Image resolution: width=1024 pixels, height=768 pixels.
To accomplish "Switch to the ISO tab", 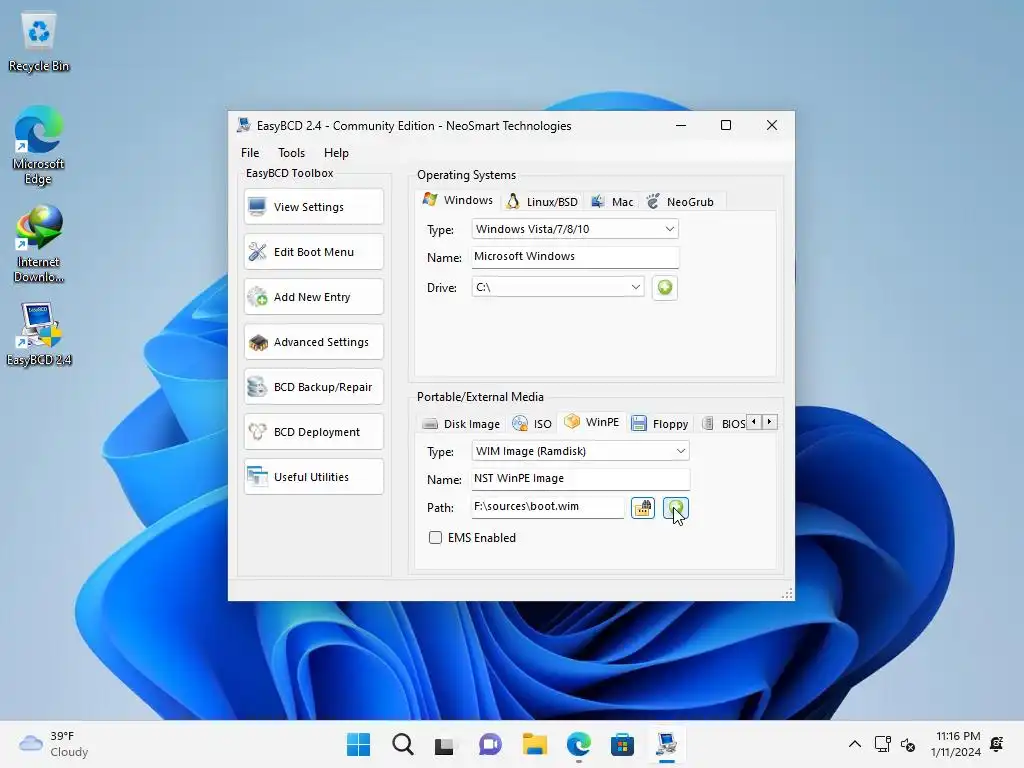I will point(532,424).
